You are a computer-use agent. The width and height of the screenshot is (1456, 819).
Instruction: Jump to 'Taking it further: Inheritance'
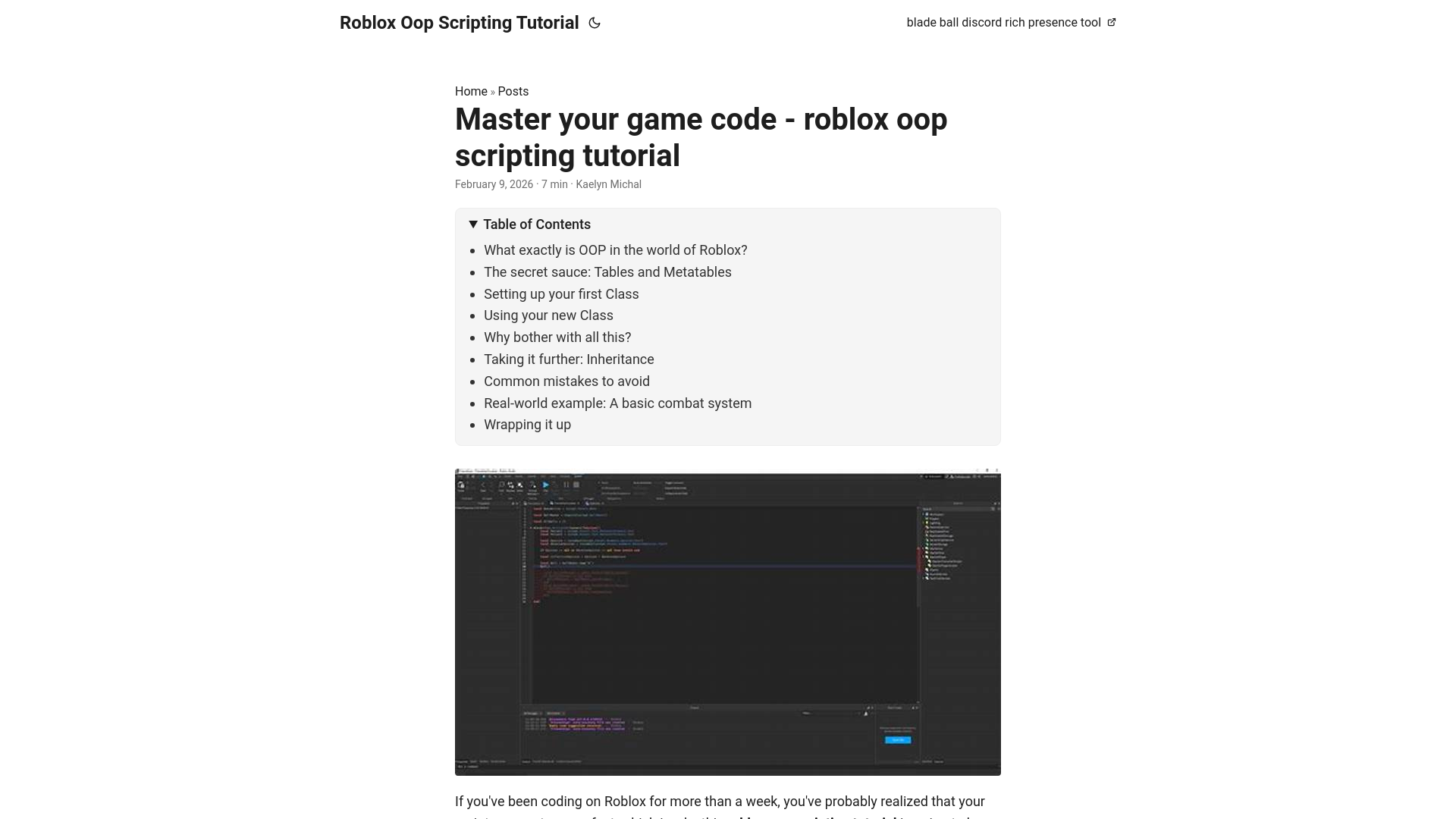coord(569,359)
